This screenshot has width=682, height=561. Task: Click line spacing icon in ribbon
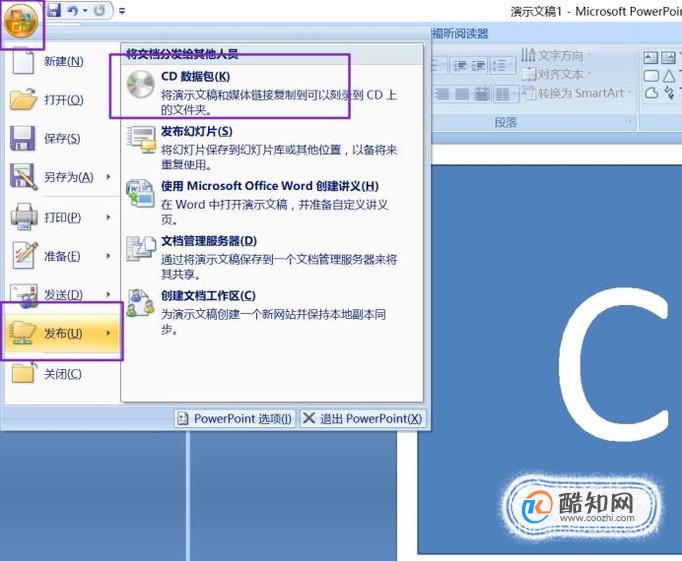(x=502, y=66)
